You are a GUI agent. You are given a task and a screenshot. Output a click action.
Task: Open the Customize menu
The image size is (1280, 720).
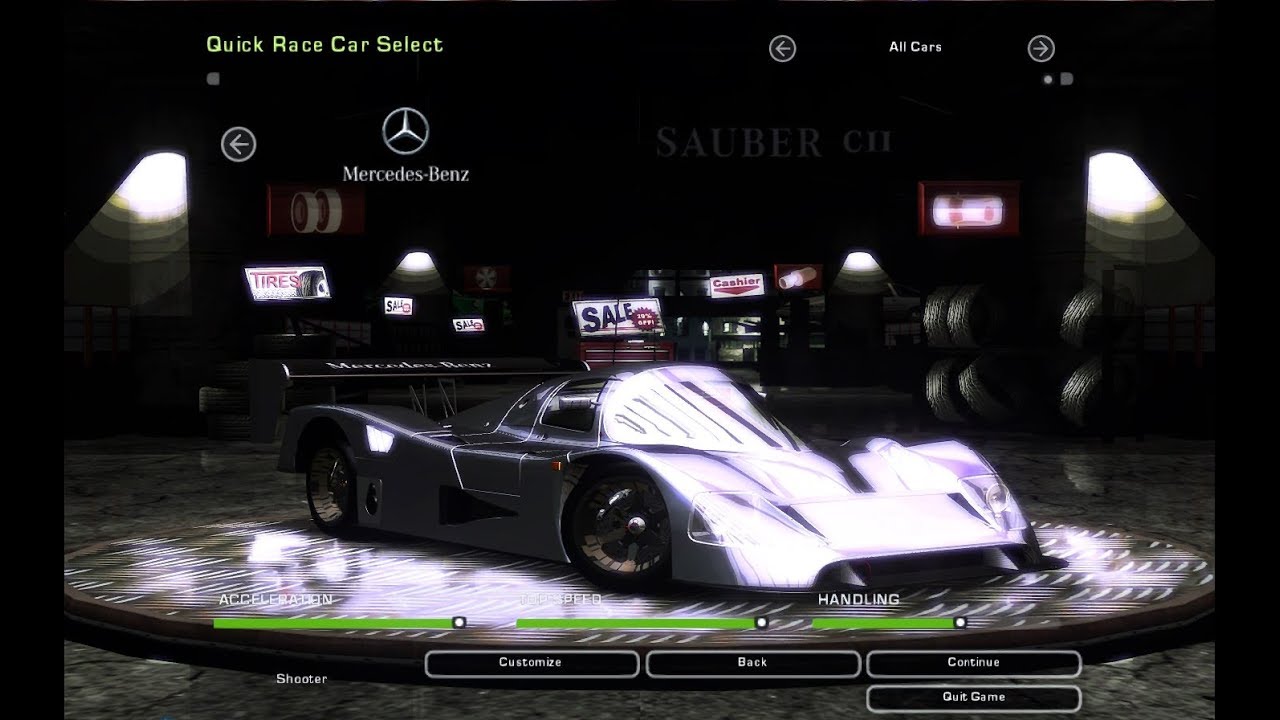coord(531,663)
